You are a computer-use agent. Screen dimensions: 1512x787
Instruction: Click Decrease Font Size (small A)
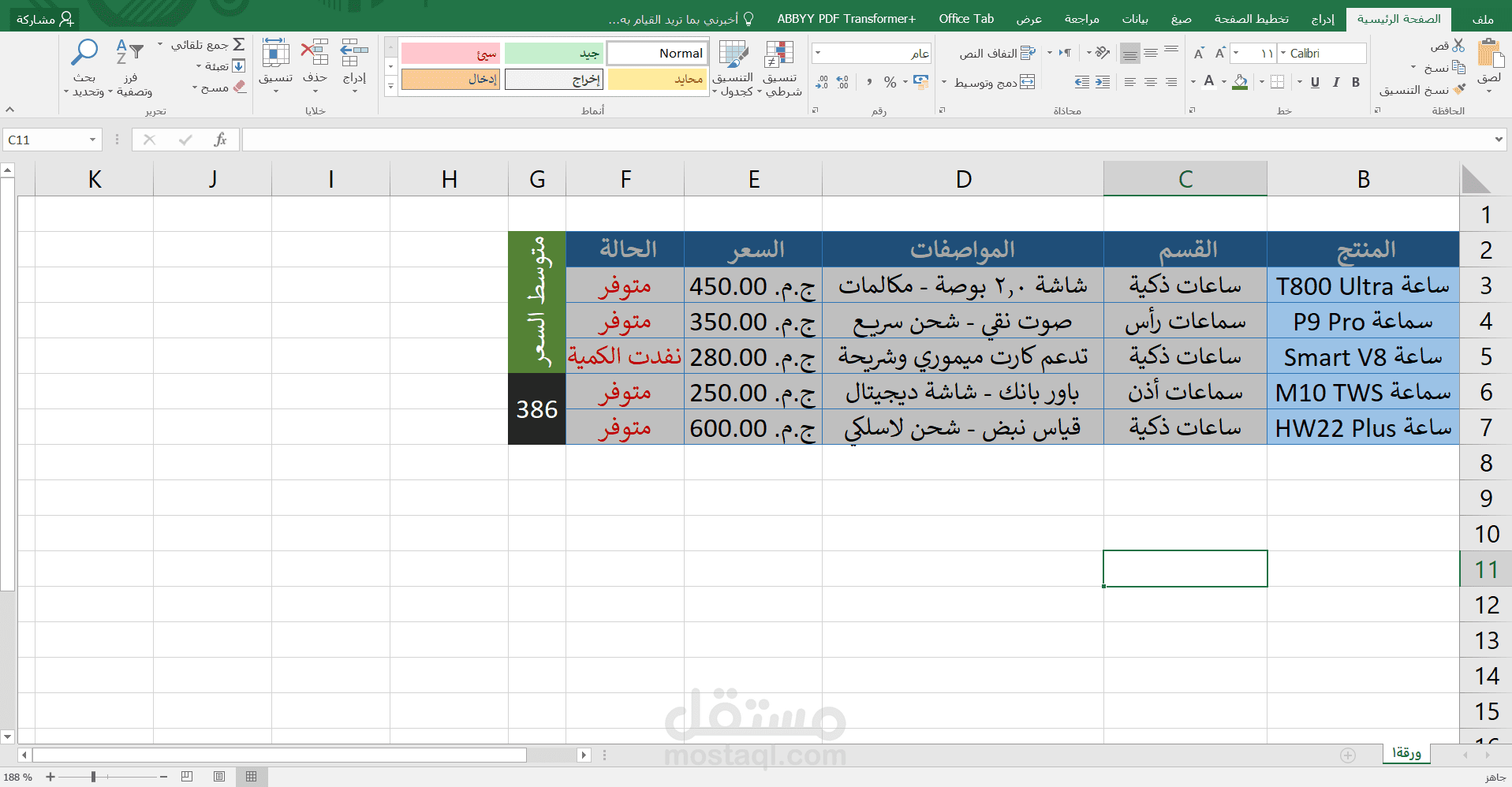tap(1199, 53)
